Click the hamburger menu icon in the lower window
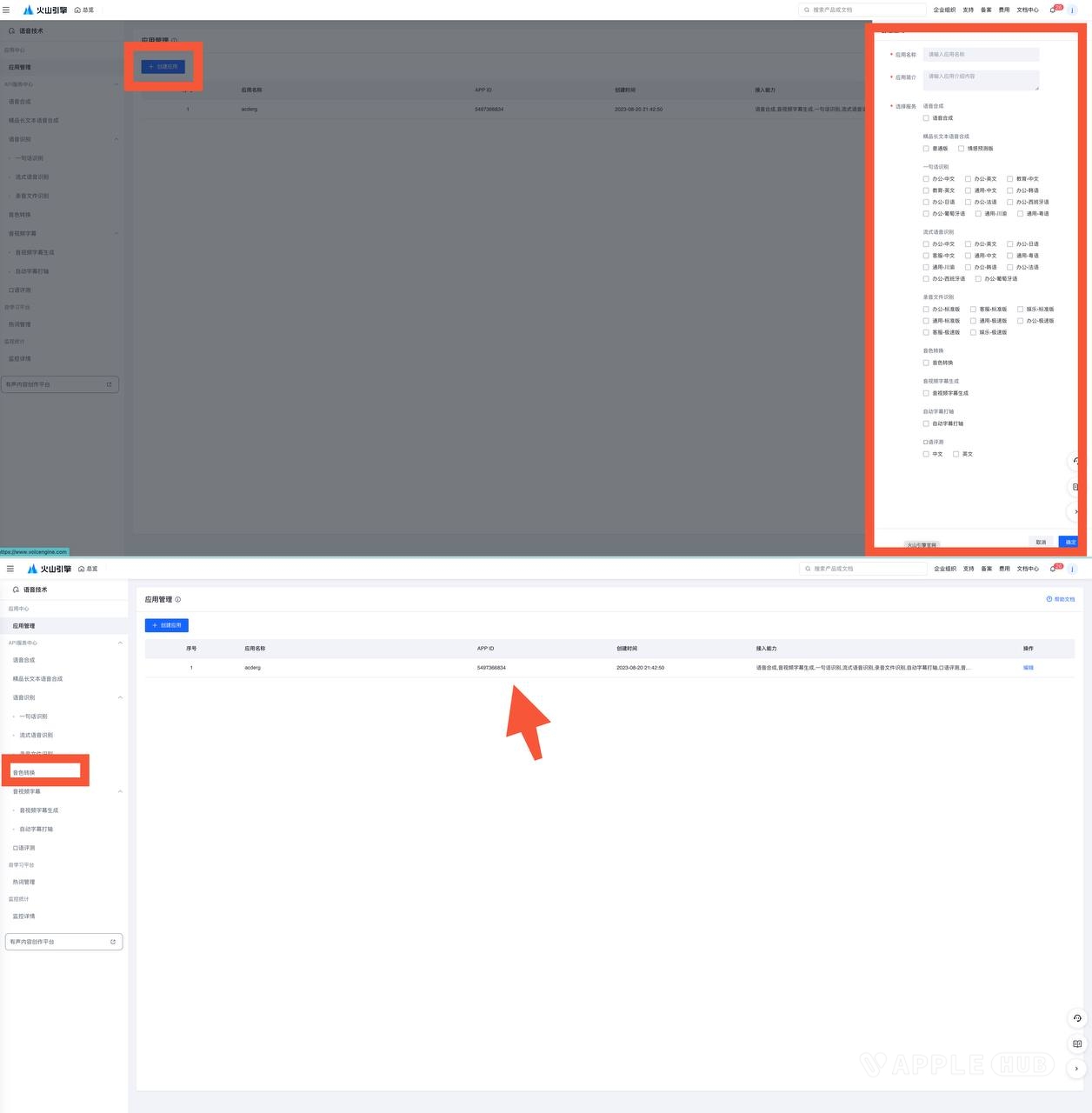Viewport: 1092px width, 1113px height. pos(10,569)
